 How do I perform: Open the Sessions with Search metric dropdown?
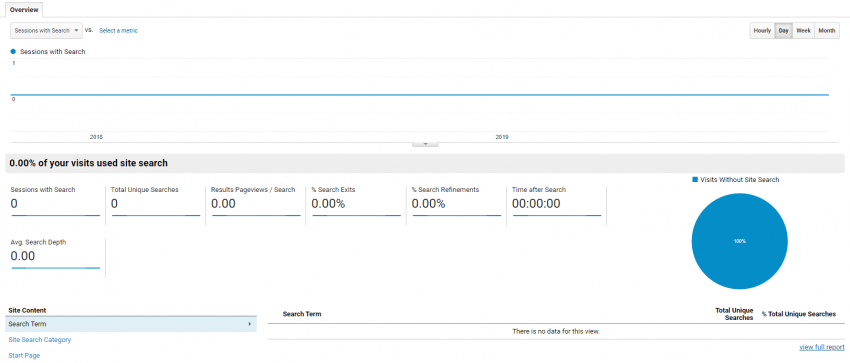click(46, 31)
